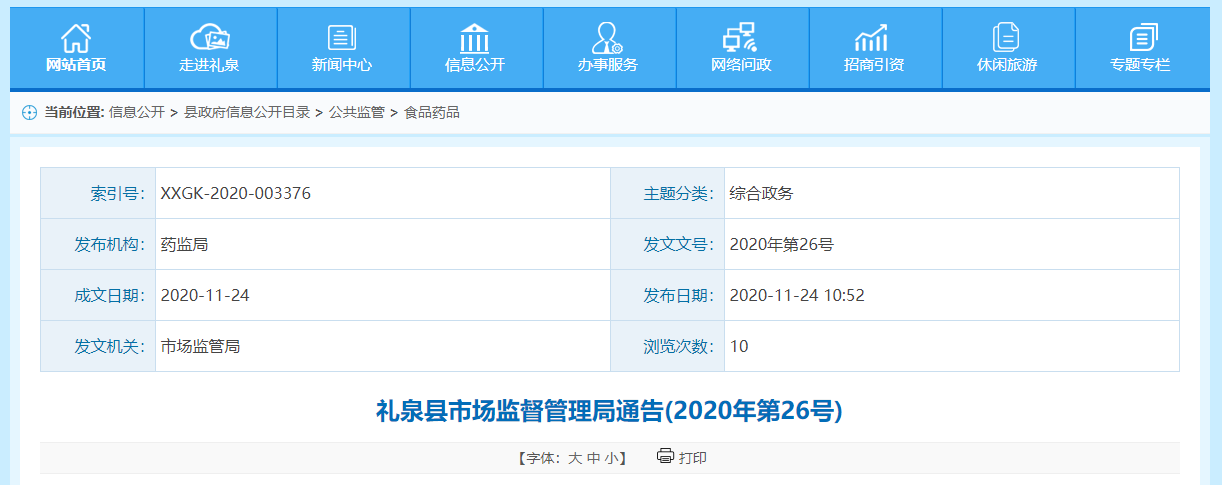The height and width of the screenshot is (485, 1222).
Task: Click the location crosshair icon before 当前位置
Action: (29, 113)
